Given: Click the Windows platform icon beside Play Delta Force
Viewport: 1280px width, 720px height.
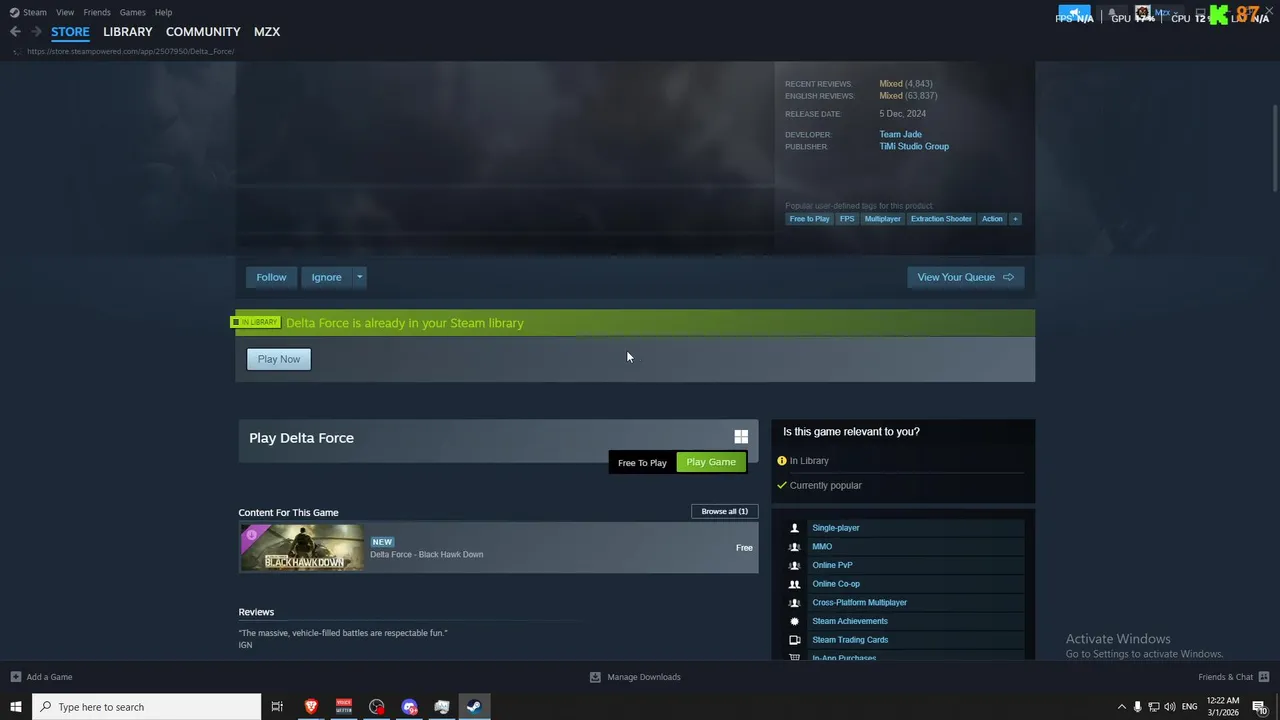Looking at the screenshot, I should pyautogui.click(x=741, y=437).
